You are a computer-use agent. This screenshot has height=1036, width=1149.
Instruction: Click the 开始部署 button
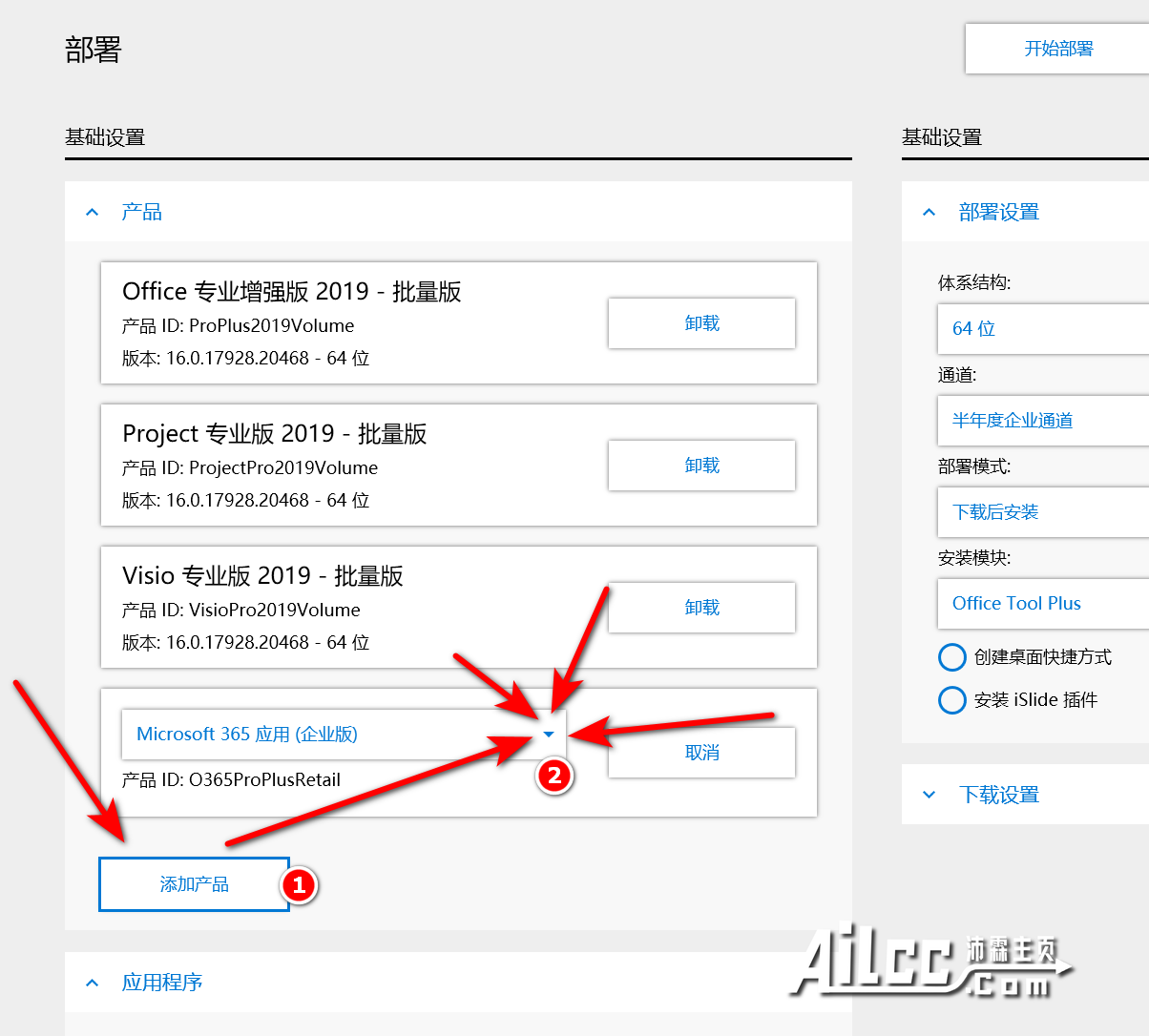[x=1057, y=49]
